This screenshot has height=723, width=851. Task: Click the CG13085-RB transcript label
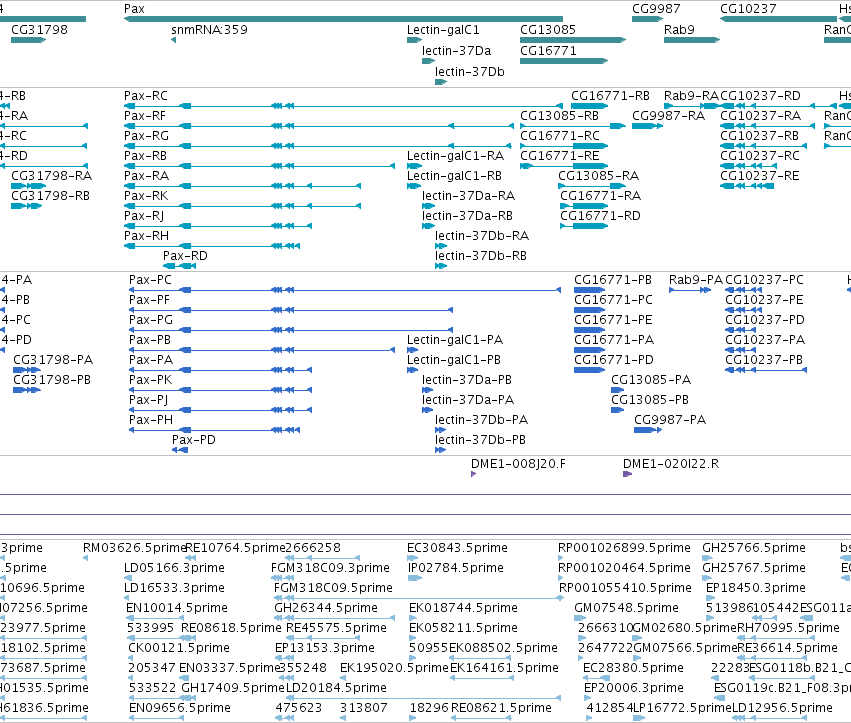click(559, 116)
